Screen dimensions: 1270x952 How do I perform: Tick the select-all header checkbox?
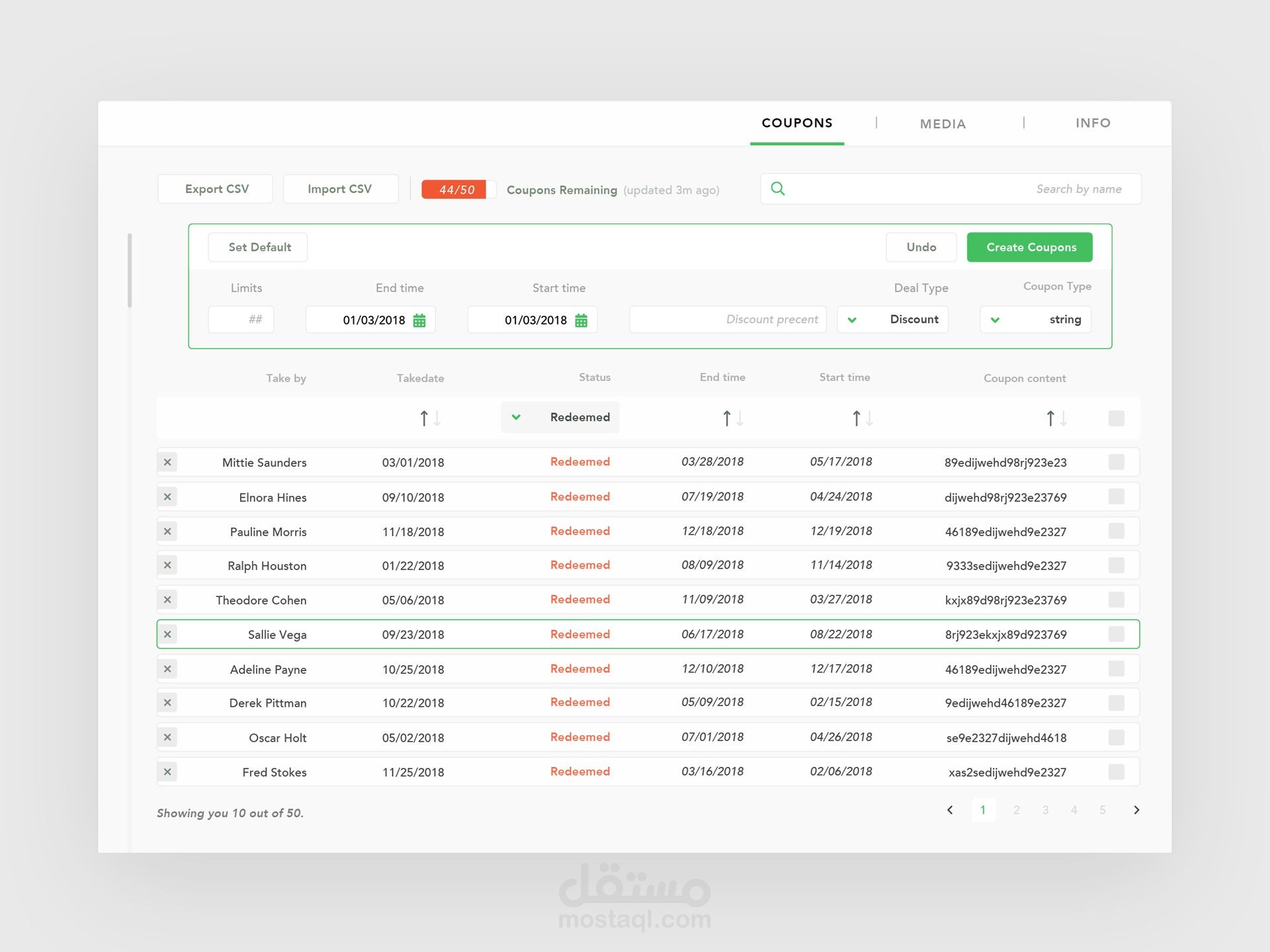(x=1116, y=418)
